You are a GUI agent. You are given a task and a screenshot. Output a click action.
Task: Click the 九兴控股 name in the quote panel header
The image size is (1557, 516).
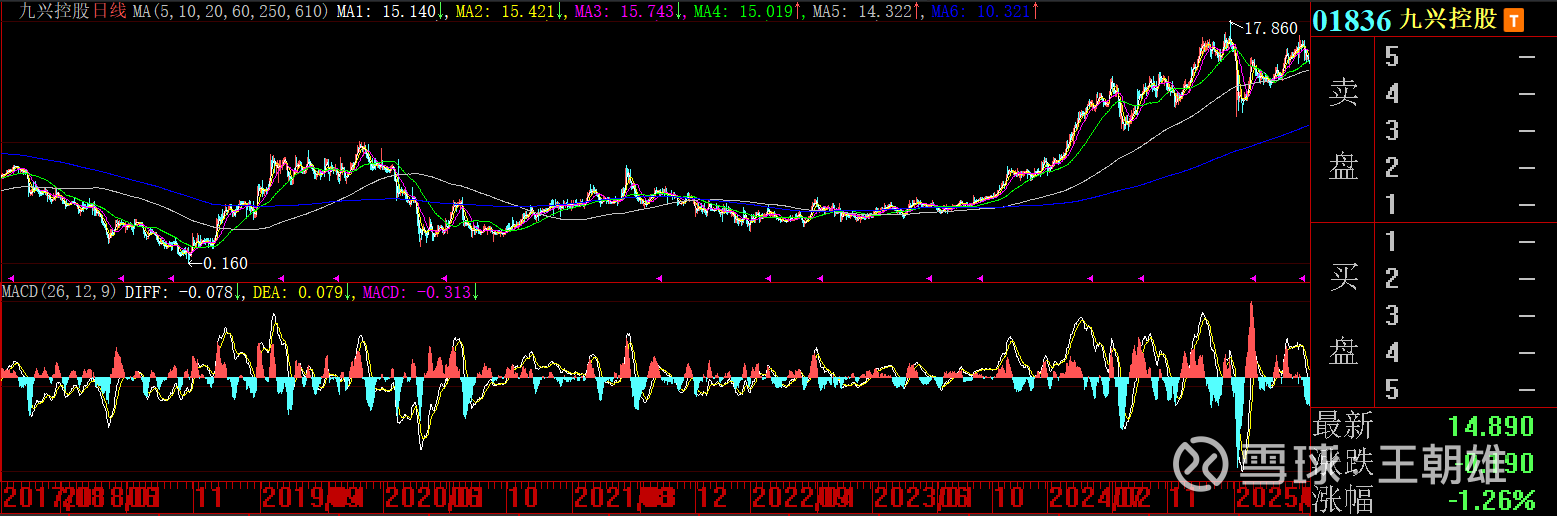click(x=1448, y=21)
